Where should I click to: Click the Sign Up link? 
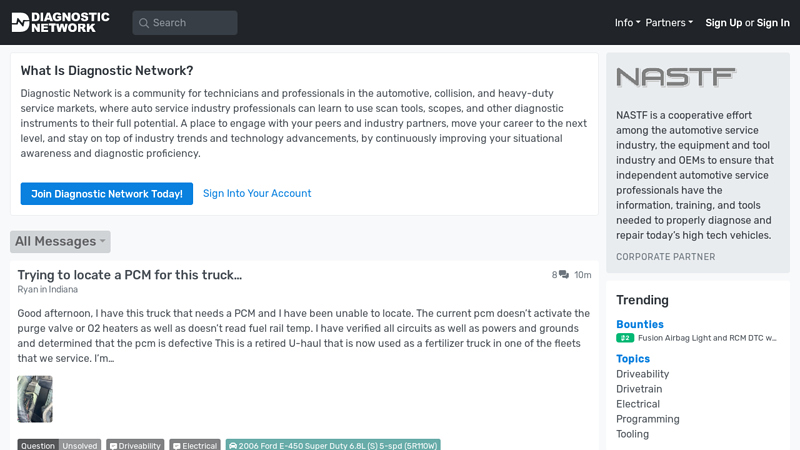(x=723, y=23)
